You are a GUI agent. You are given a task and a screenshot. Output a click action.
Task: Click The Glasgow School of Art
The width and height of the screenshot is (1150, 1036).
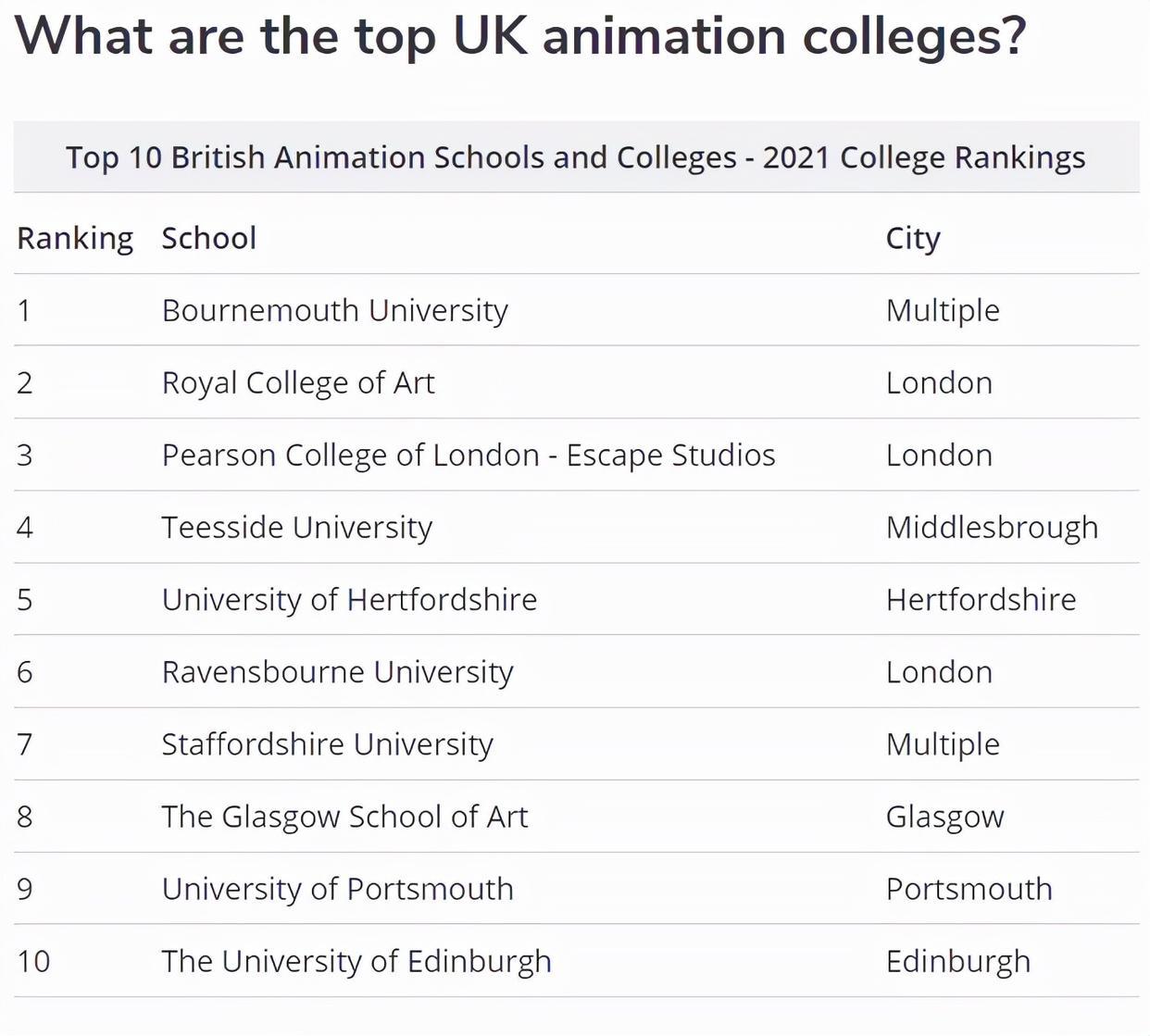344,817
